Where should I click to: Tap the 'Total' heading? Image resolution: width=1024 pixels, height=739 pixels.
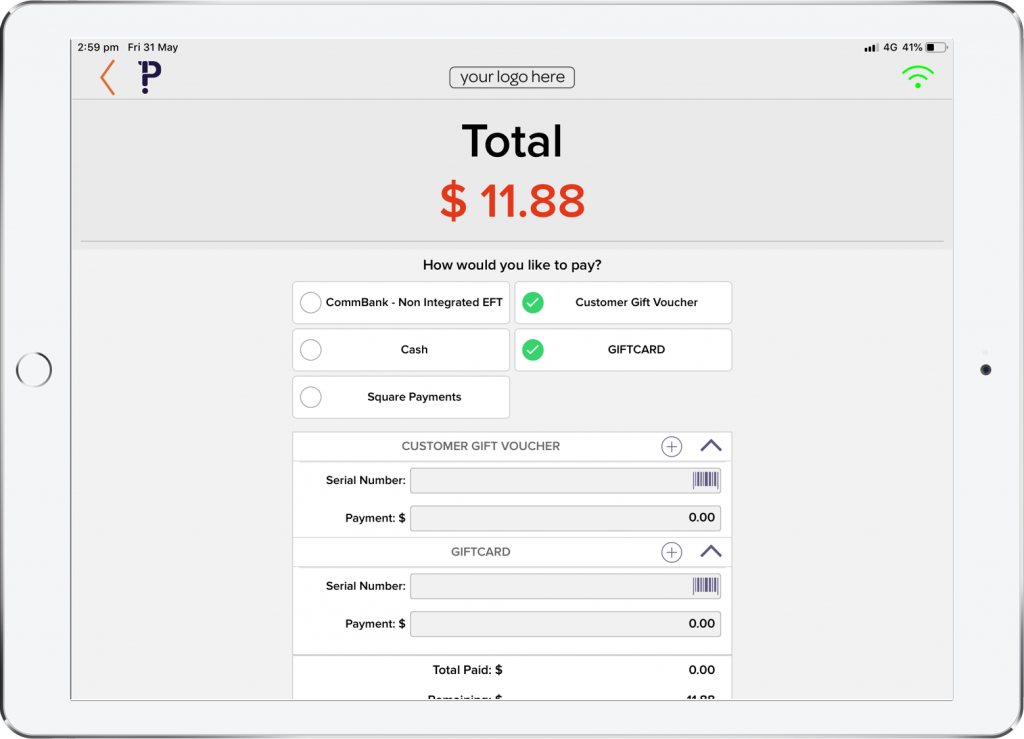click(x=512, y=141)
